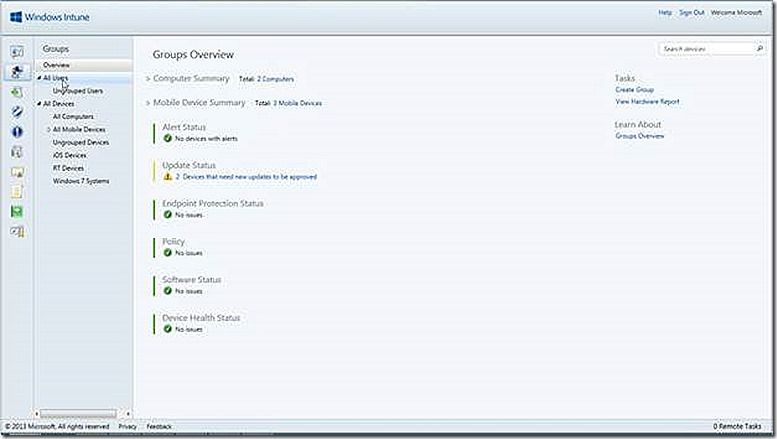Open the Alerts workspace icon
This screenshot has width=777, height=439.
tap(17, 132)
